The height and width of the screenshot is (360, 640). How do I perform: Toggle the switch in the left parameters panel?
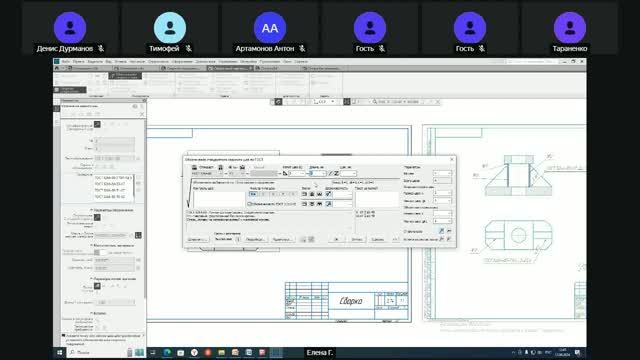(100, 253)
